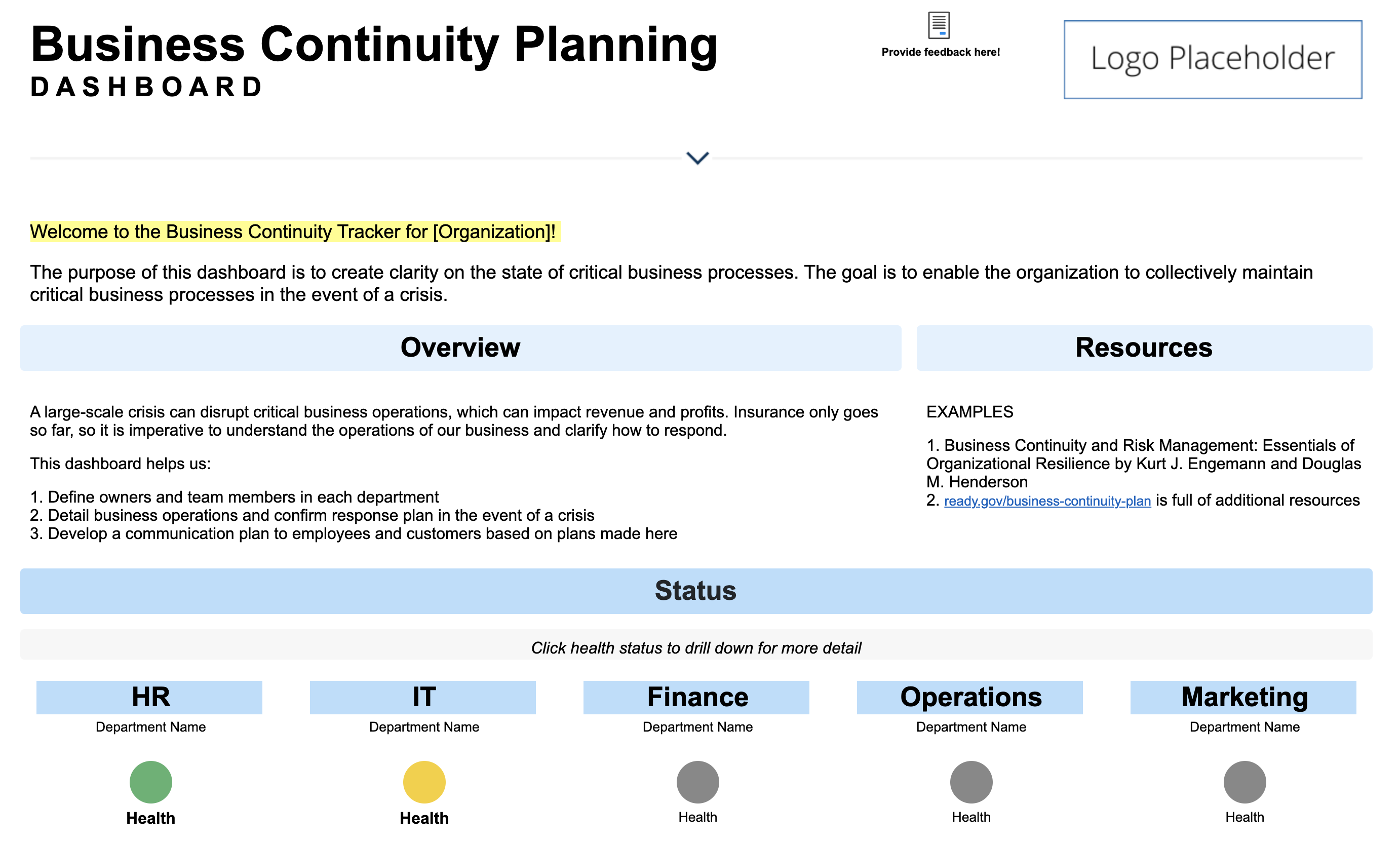This screenshot has height=842, width=1400.
Task: Click the gray Finance health status circle
Action: [697, 782]
